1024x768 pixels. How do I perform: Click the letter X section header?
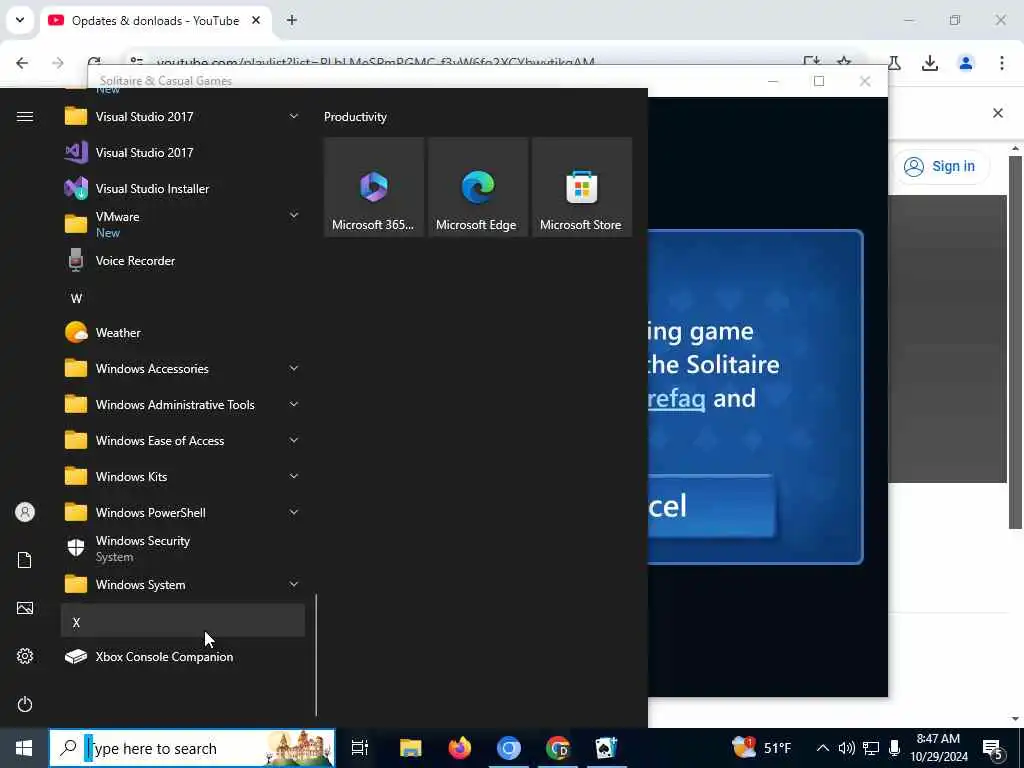[183, 620]
